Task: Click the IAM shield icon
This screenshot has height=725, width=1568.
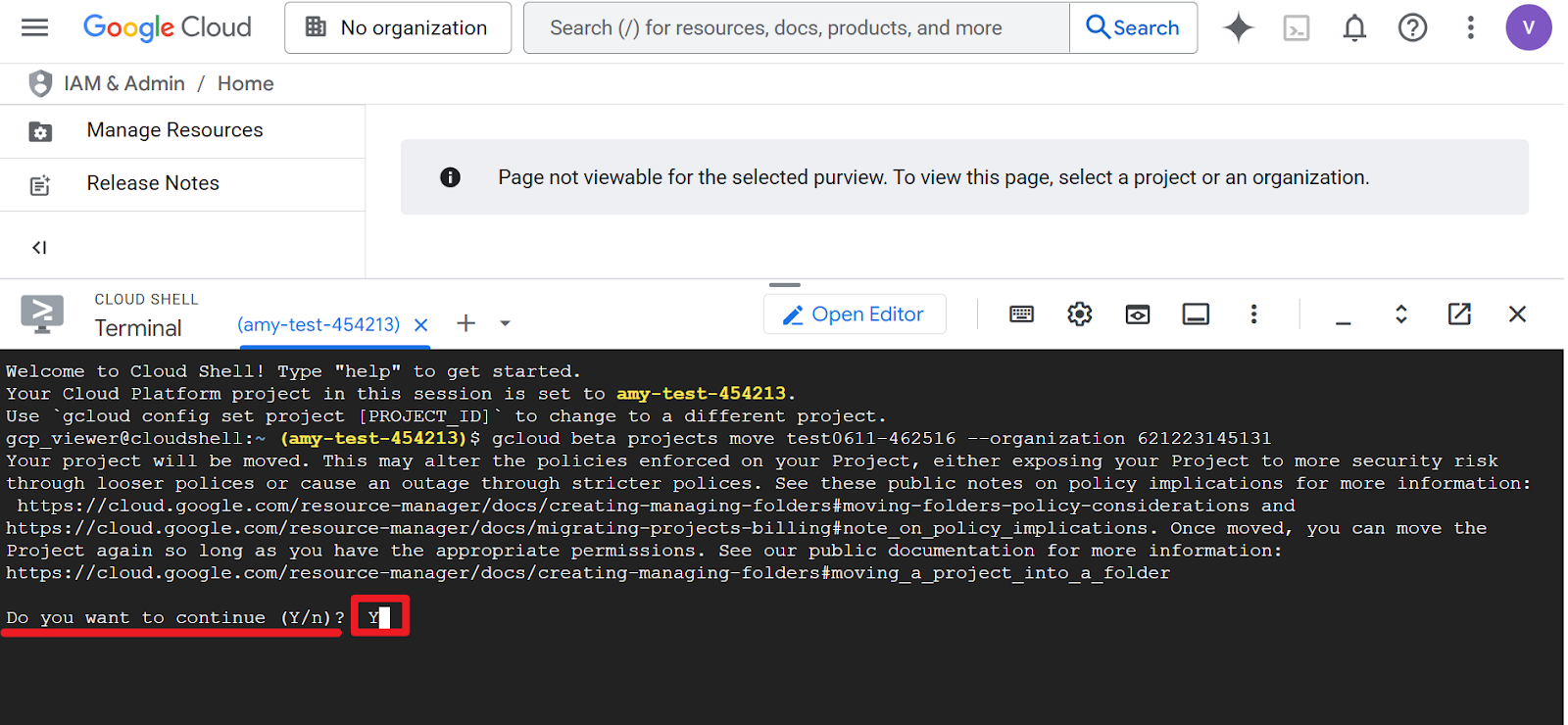Action: [40, 83]
